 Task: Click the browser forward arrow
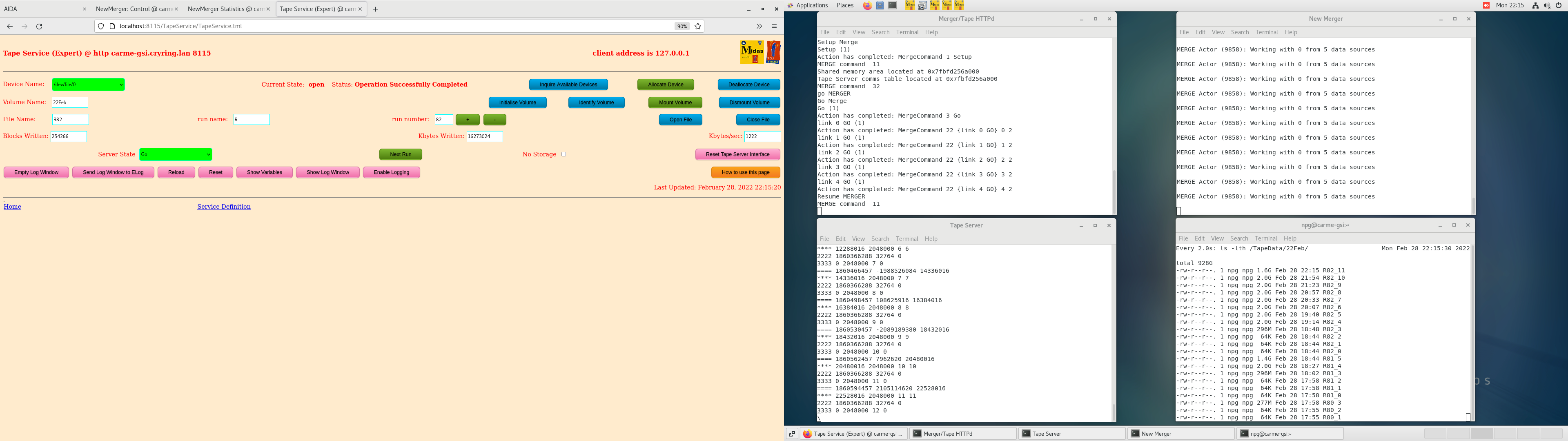[24, 26]
